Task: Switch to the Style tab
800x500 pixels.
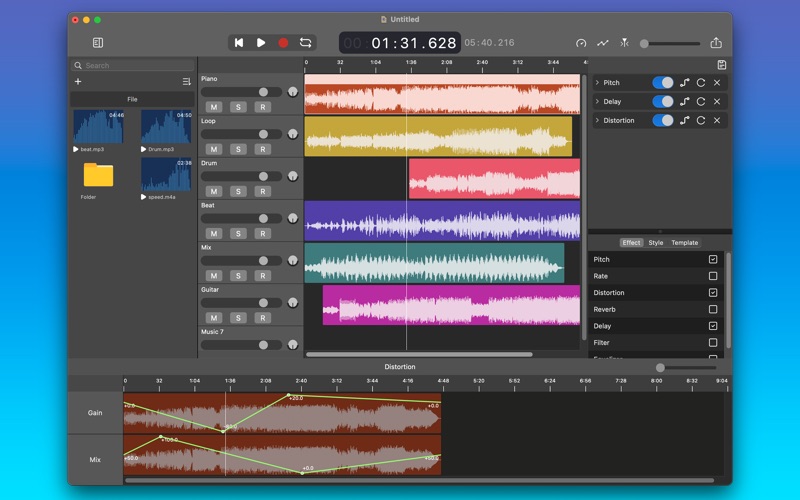Action: point(656,243)
